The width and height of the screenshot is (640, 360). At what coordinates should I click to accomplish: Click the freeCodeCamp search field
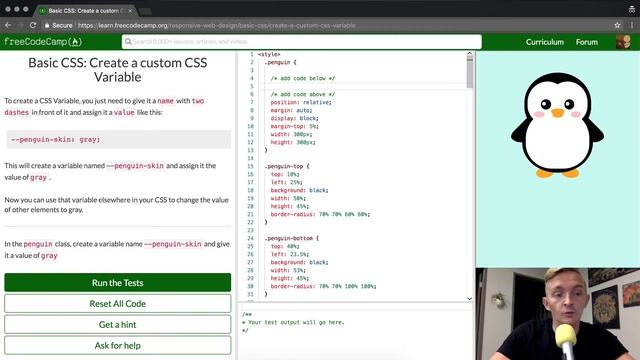302,42
